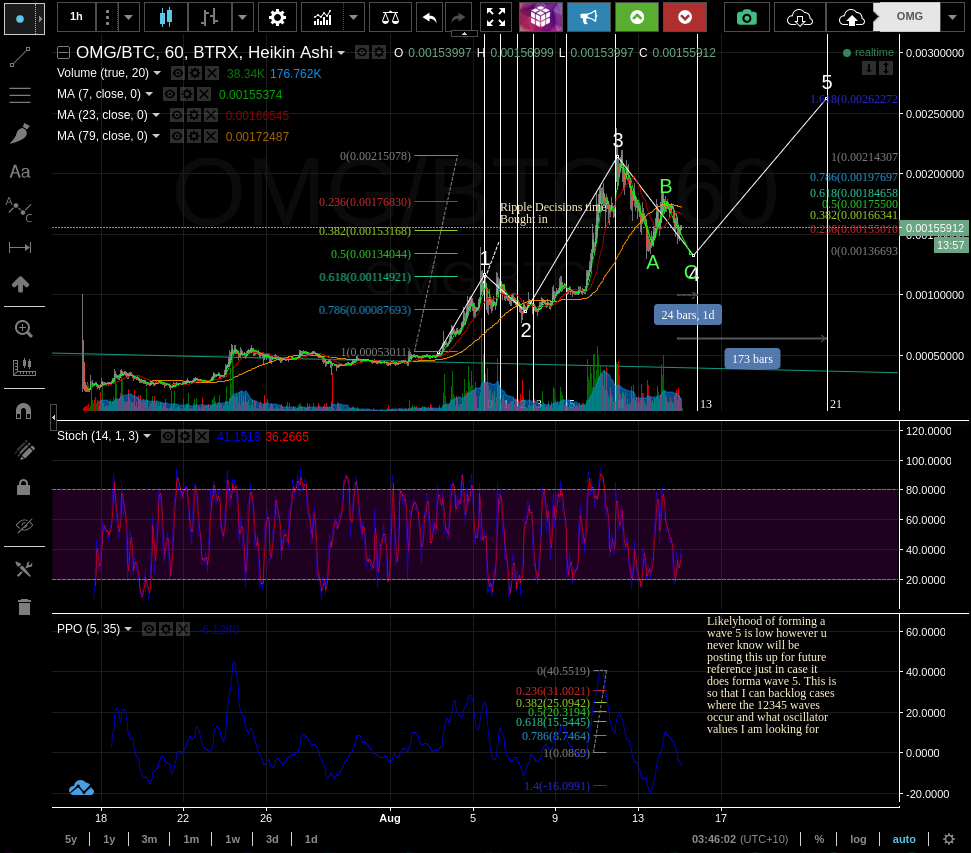Open compare symbols scales icon

(x=390, y=17)
